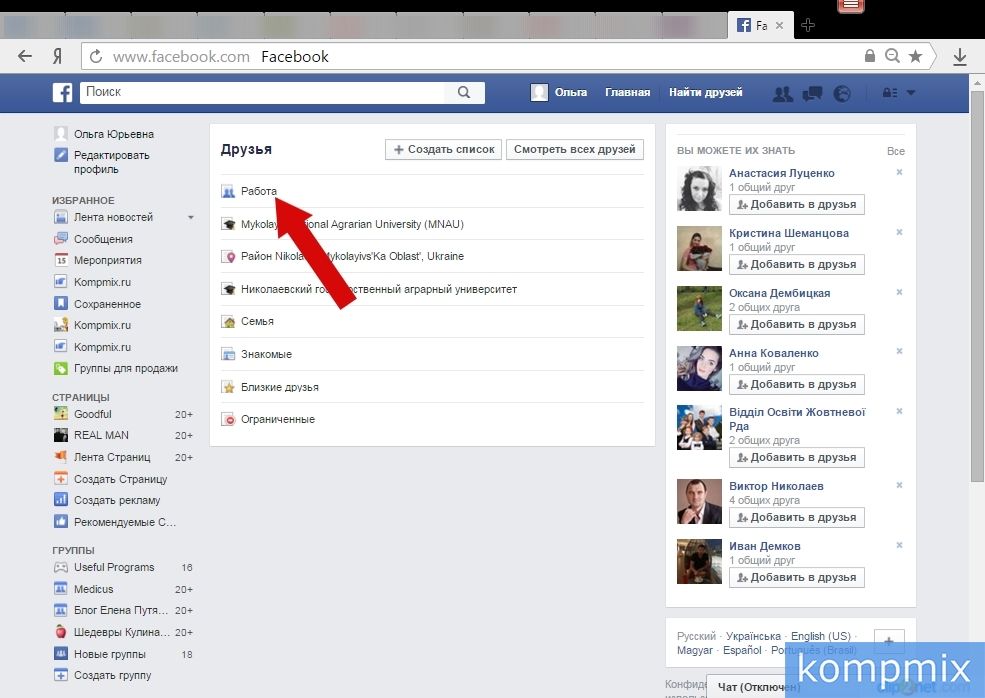Click the address bar zoom magnifier icon
This screenshot has height=698, width=985.
point(892,56)
